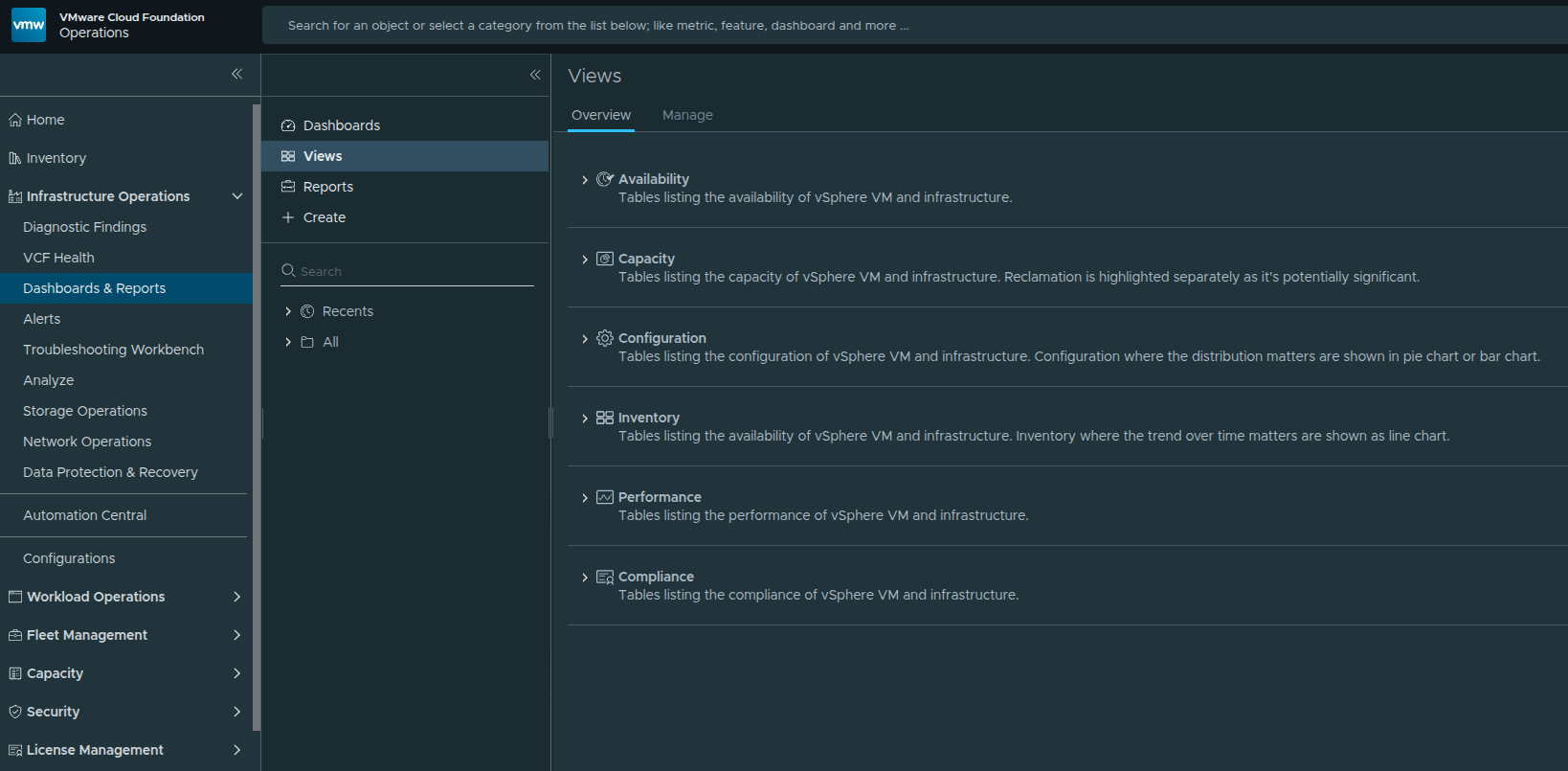1568x771 pixels.
Task: Click the Views grid icon in side panel
Action: pos(288,156)
